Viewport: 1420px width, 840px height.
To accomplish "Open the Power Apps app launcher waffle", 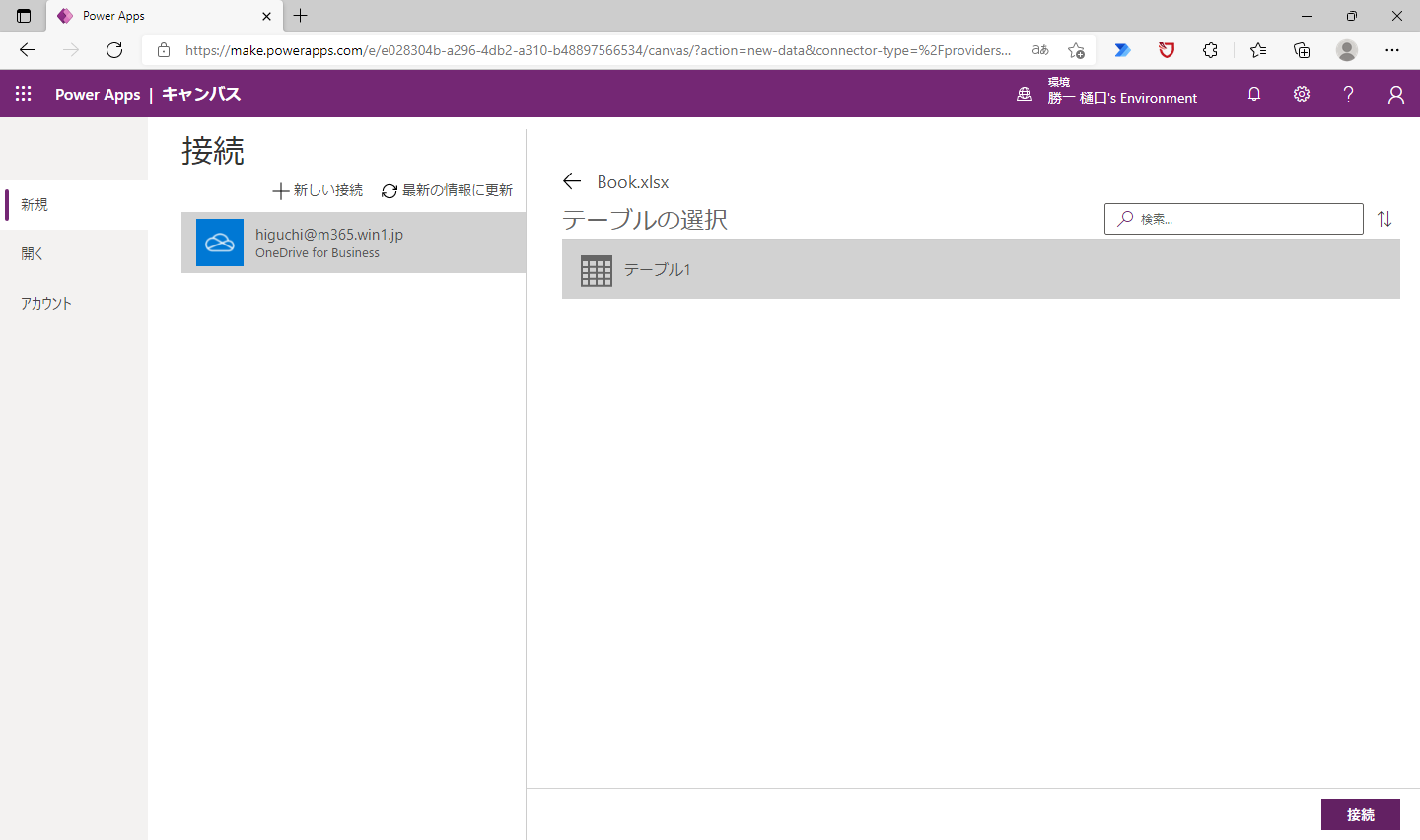I will pos(24,94).
